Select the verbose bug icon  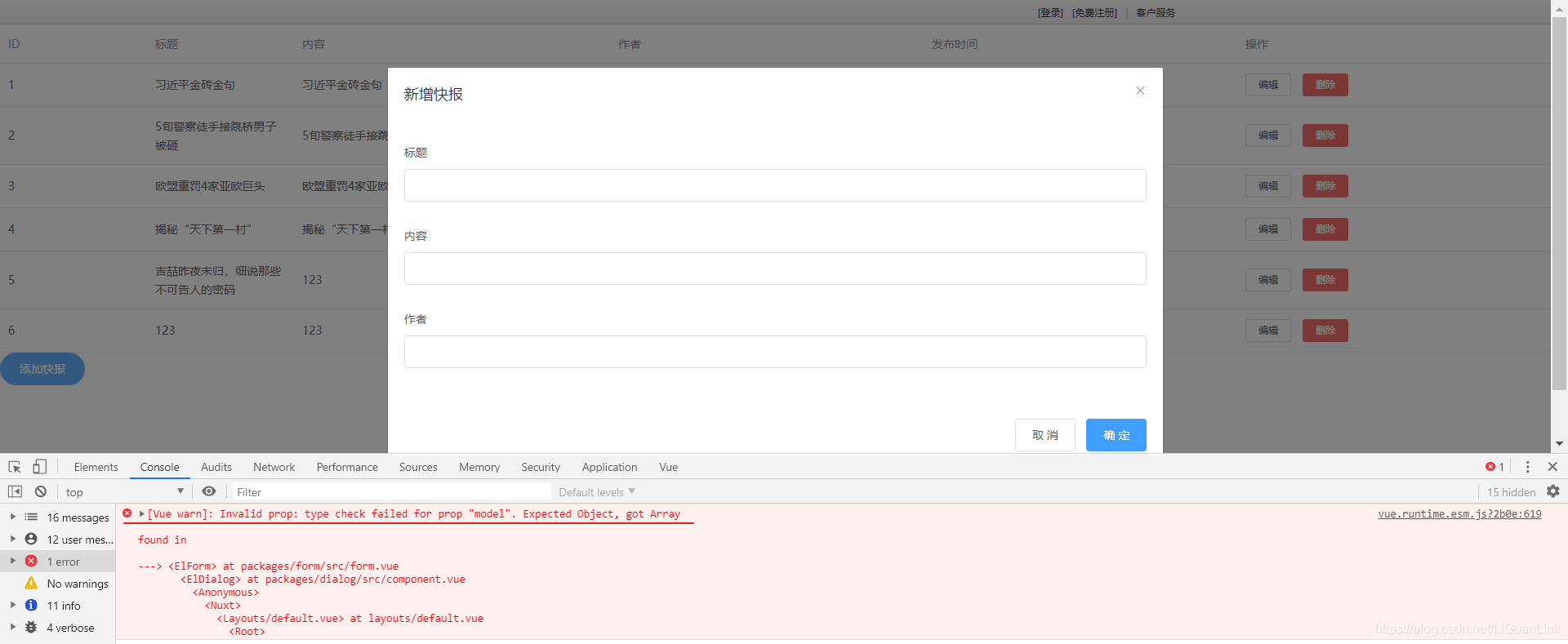pyautogui.click(x=31, y=627)
